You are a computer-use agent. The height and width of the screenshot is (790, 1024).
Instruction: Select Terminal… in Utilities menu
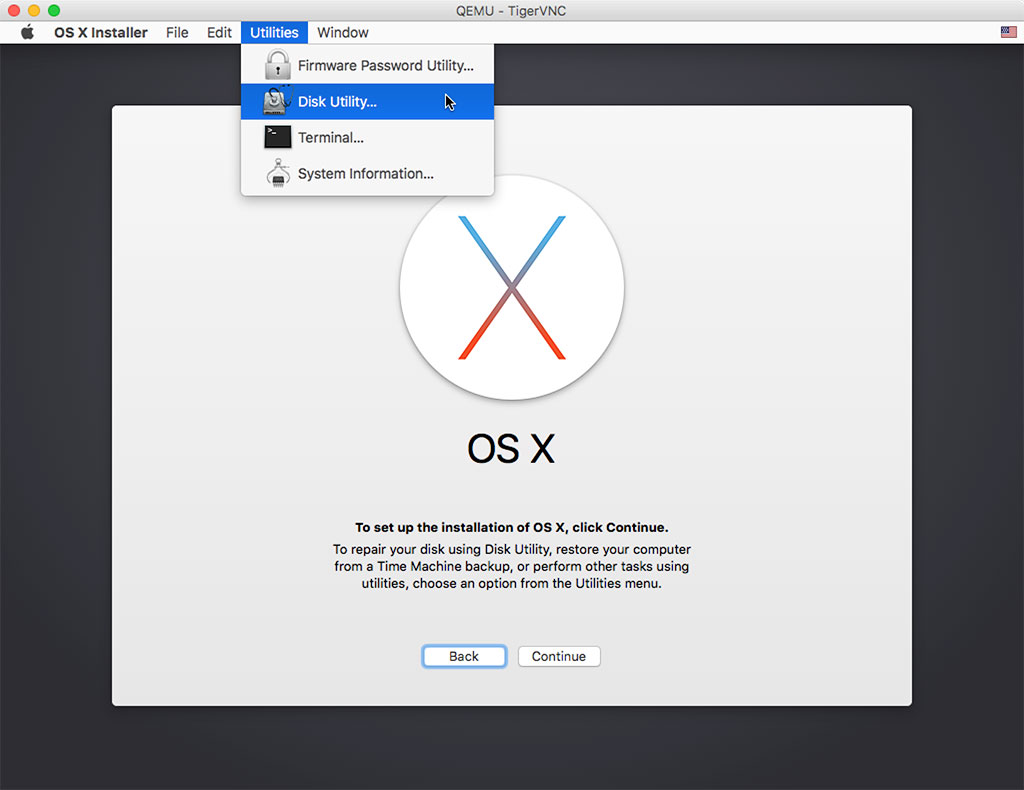pos(368,137)
